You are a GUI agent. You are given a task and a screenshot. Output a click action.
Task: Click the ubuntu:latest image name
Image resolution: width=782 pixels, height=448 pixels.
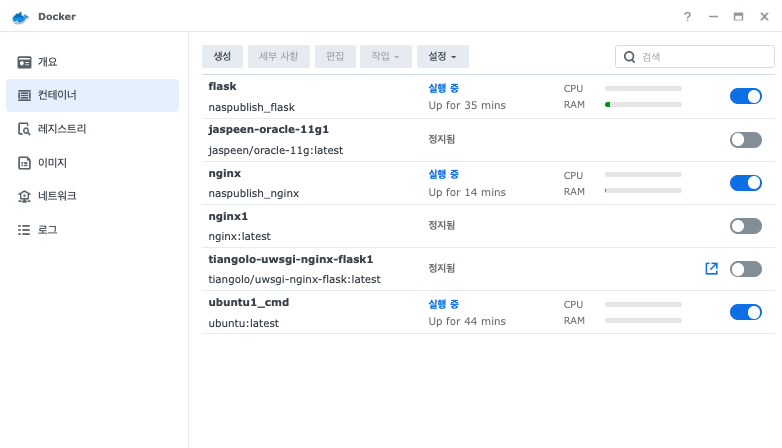tap(243, 323)
